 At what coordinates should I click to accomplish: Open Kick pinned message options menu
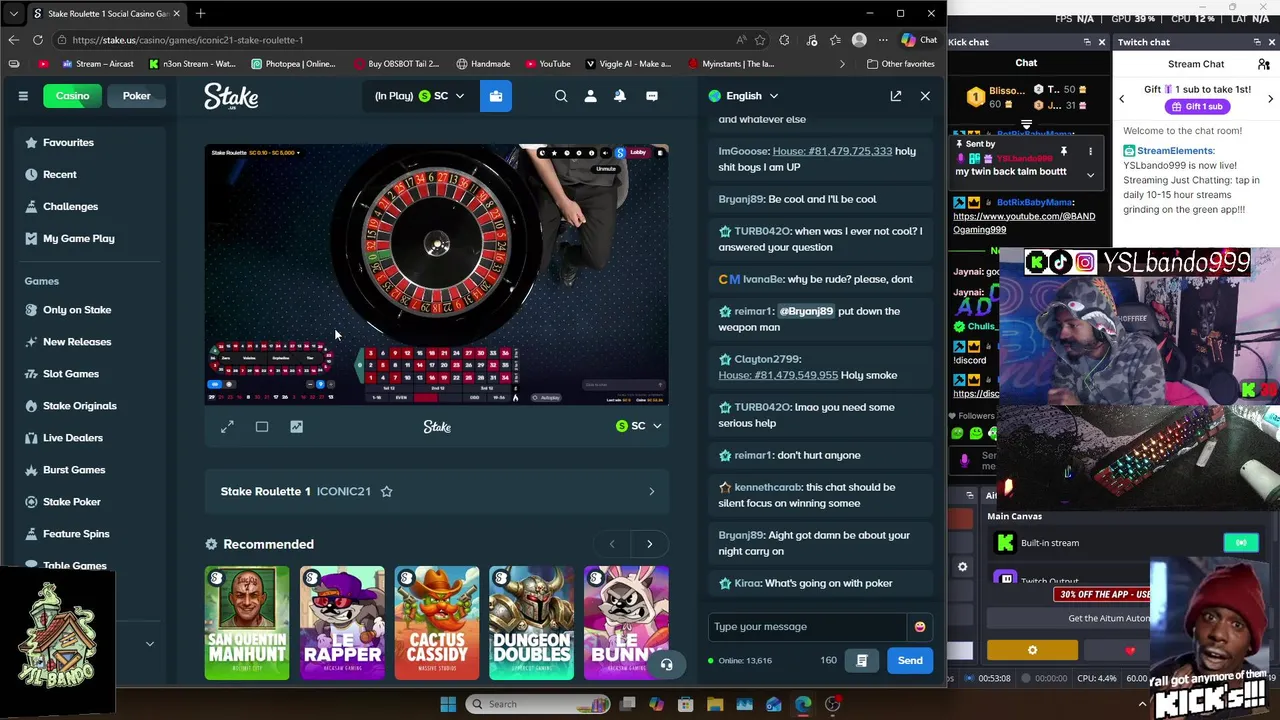coord(1090,151)
